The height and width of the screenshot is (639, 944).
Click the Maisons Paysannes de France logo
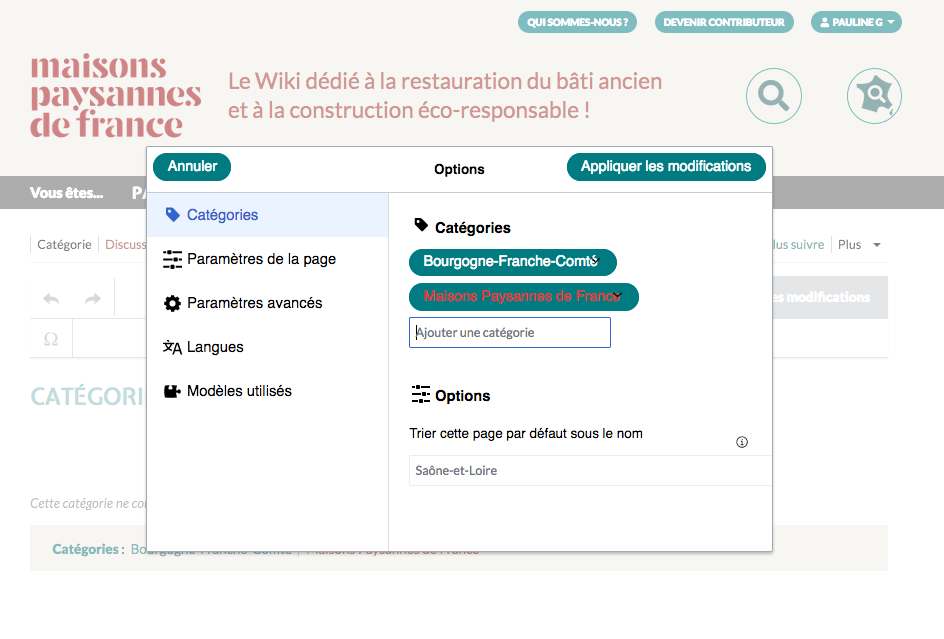tap(115, 96)
